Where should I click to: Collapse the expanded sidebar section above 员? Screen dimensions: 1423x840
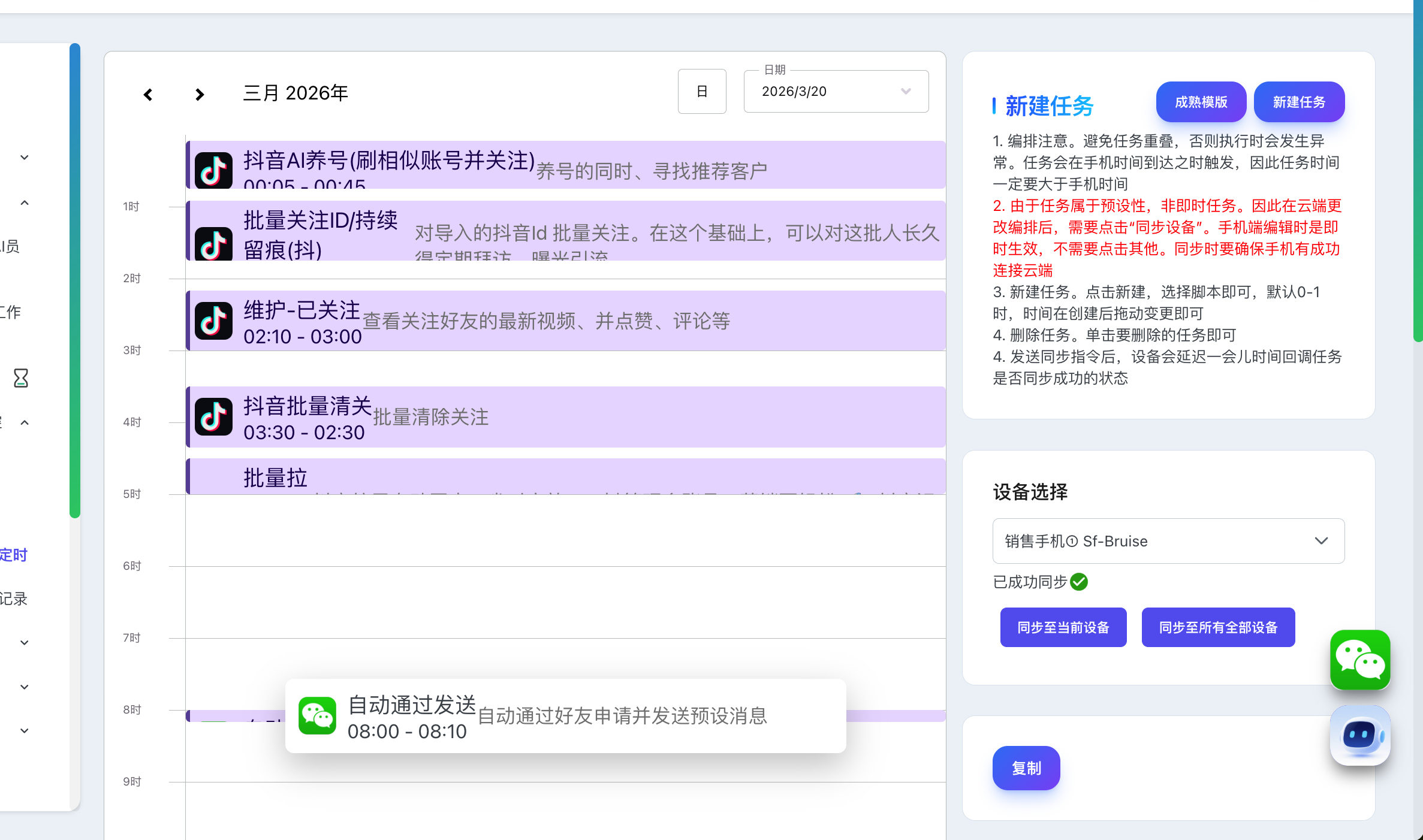pyautogui.click(x=25, y=203)
